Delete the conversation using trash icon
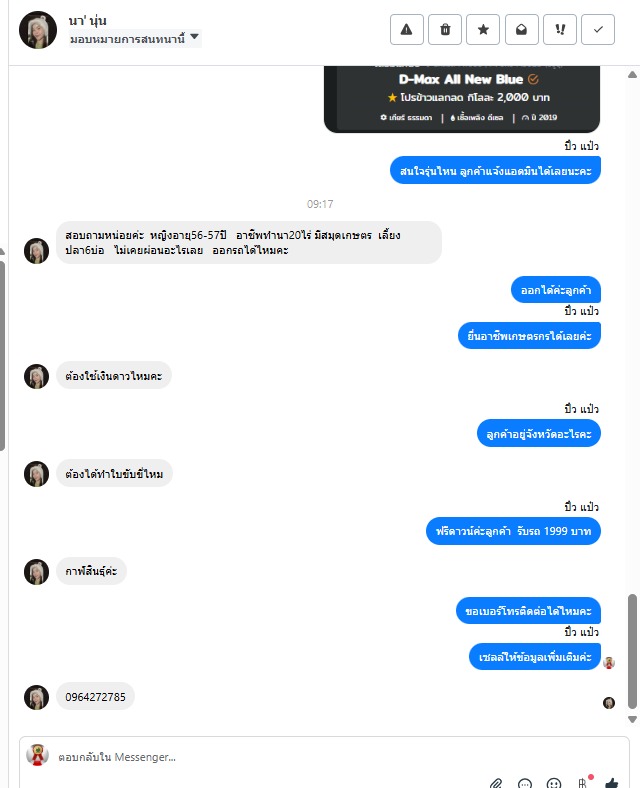Screen dimensions: 640x788 [445, 30]
